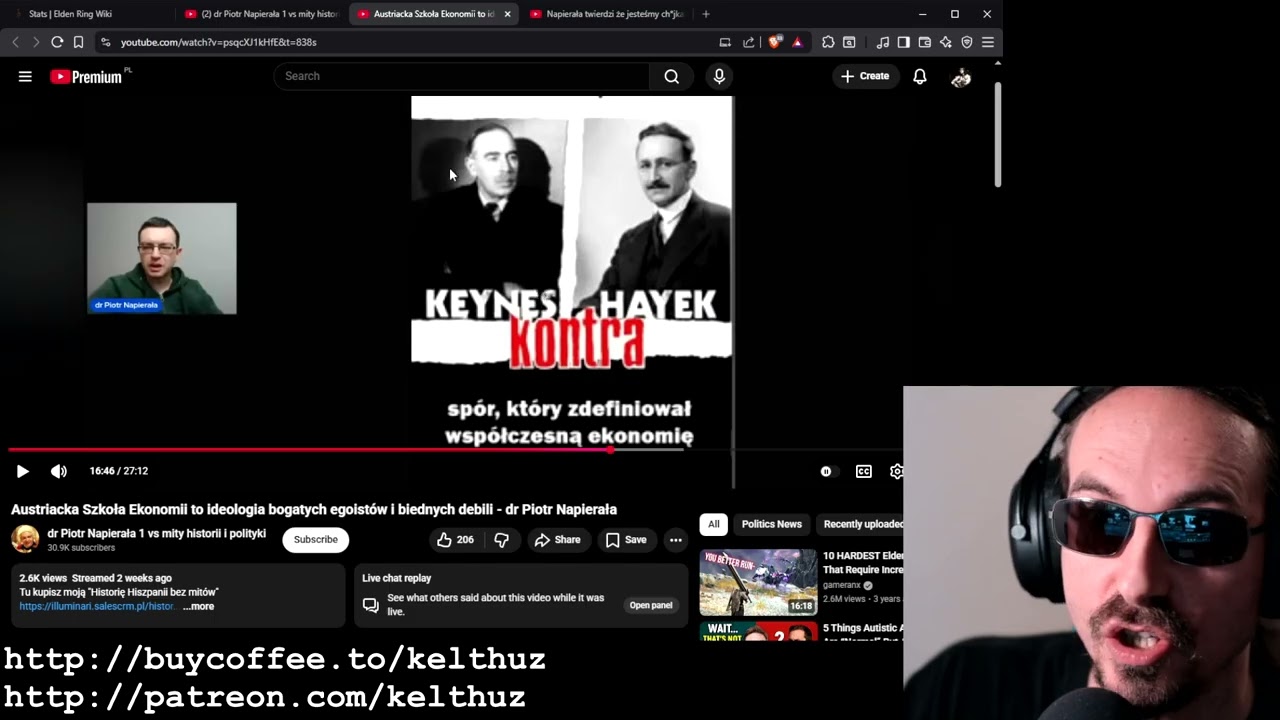Toggle autoplay switch in player
1280x720 pixels.
pos(826,471)
